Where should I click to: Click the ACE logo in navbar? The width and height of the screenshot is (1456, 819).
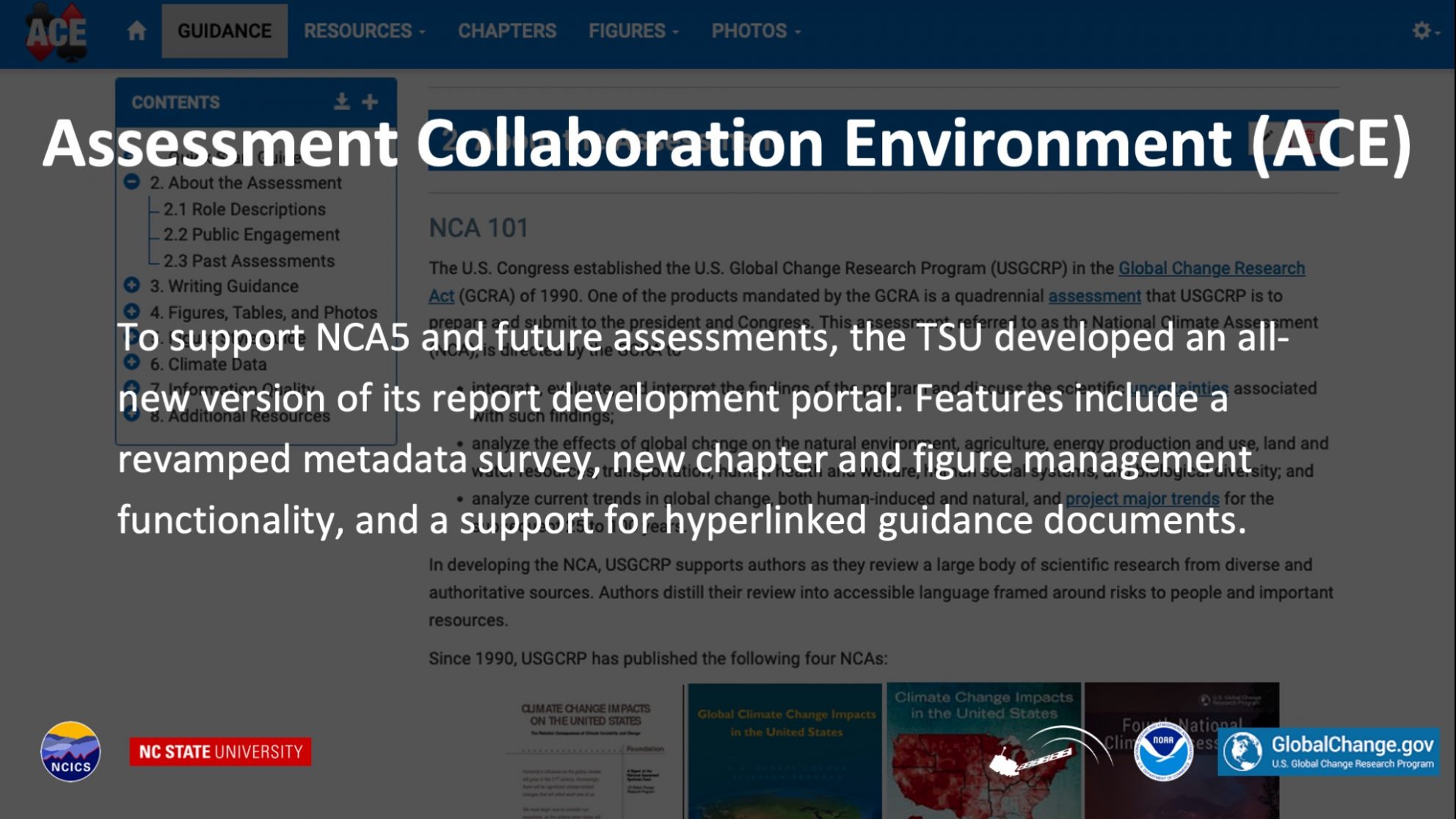(x=57, y=31)
